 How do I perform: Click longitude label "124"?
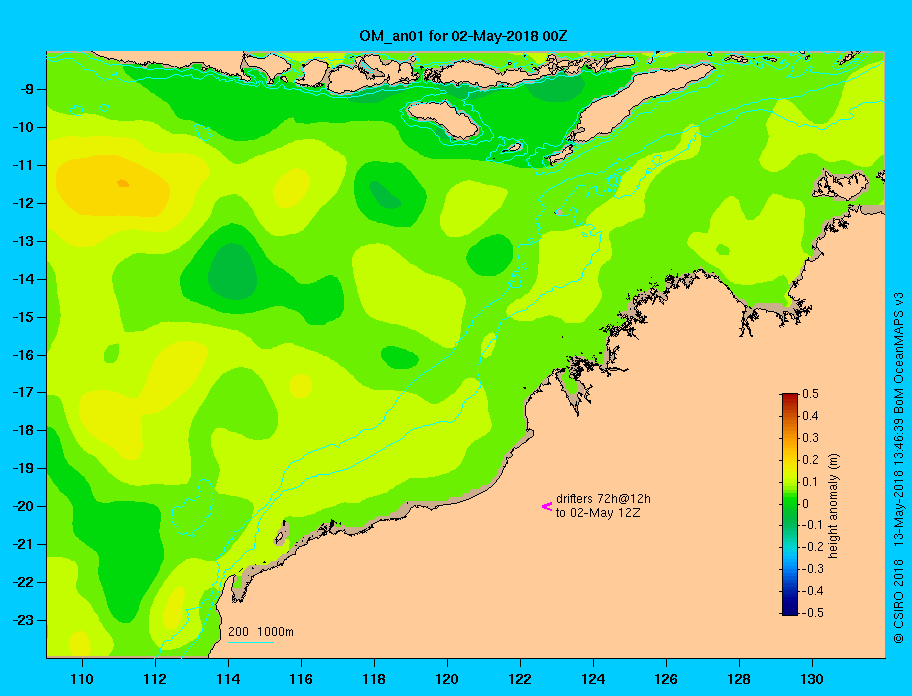(593, 679)
